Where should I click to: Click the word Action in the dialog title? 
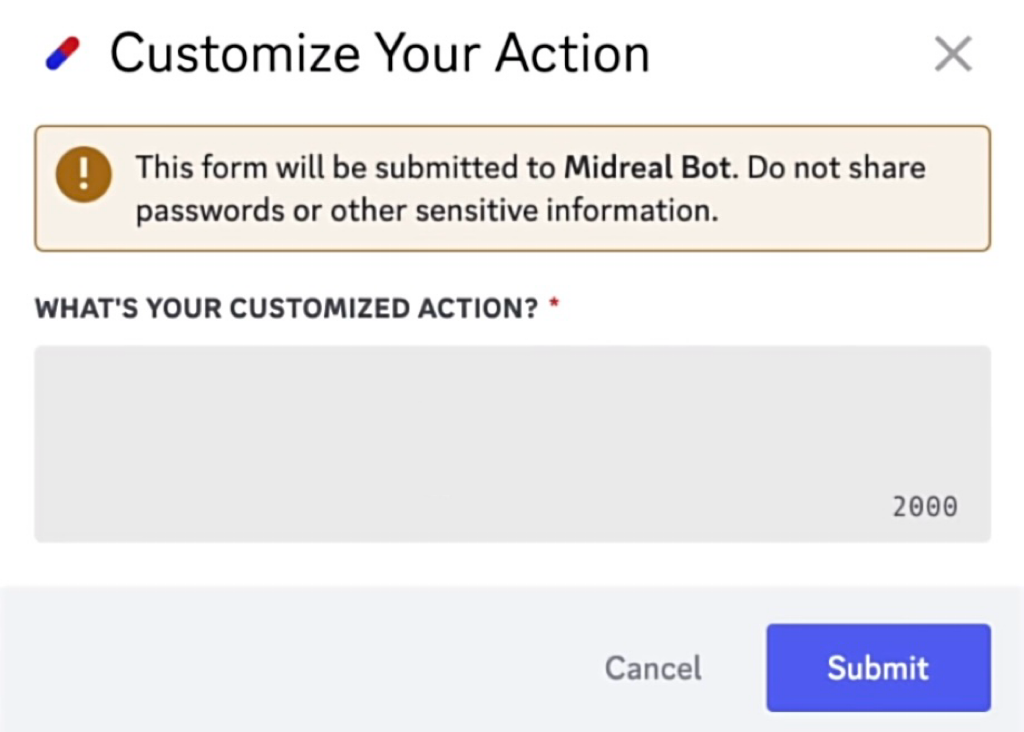pos(573,54)
